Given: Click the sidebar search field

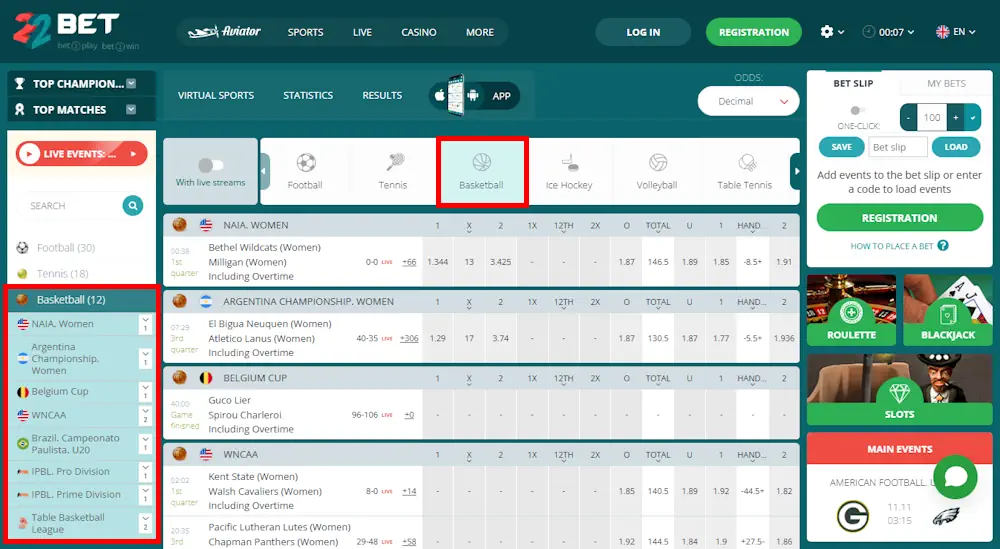Looking at the screenshot, I should (x=71, y=205).
